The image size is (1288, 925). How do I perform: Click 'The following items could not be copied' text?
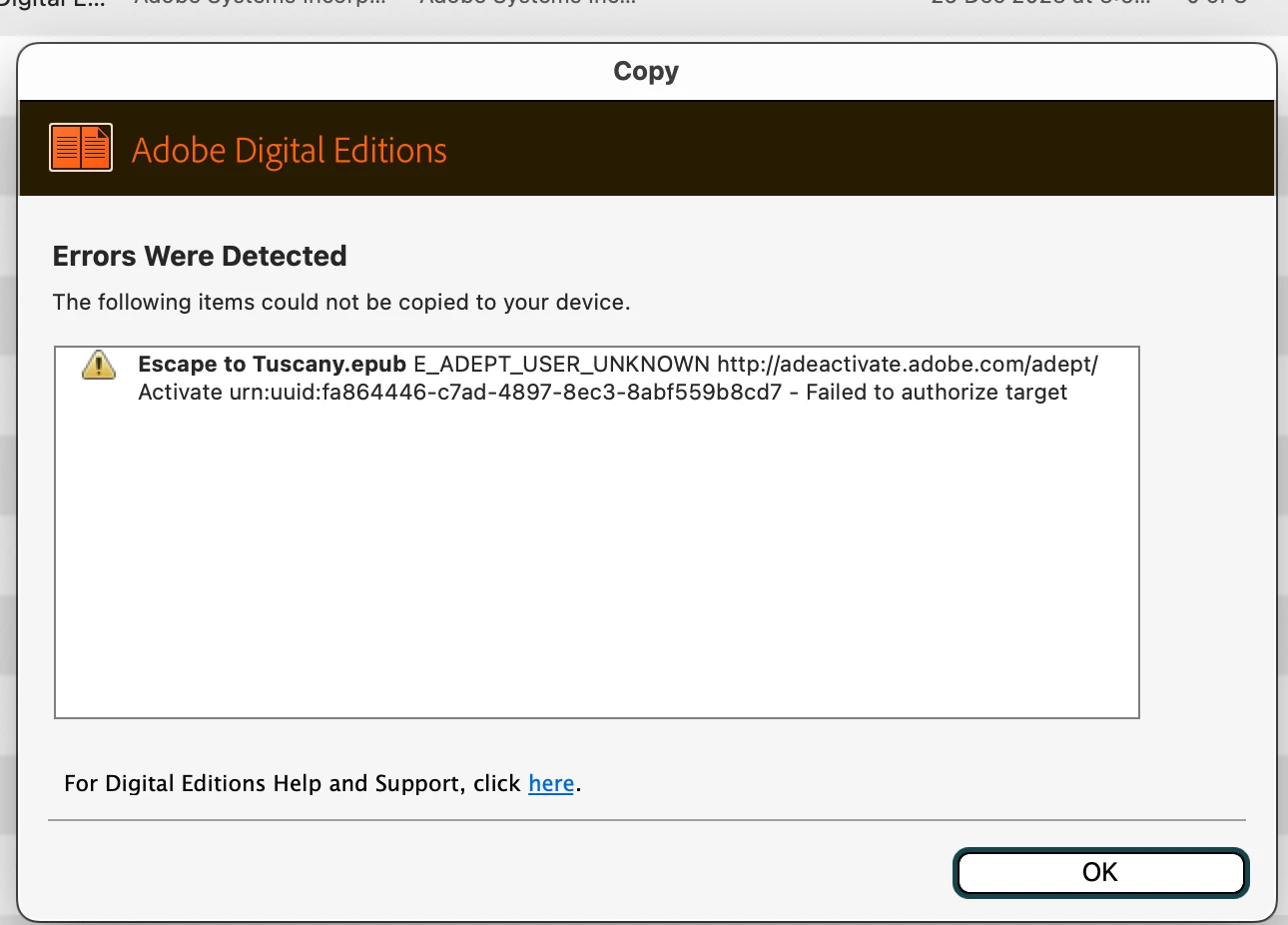pos(341,302)
